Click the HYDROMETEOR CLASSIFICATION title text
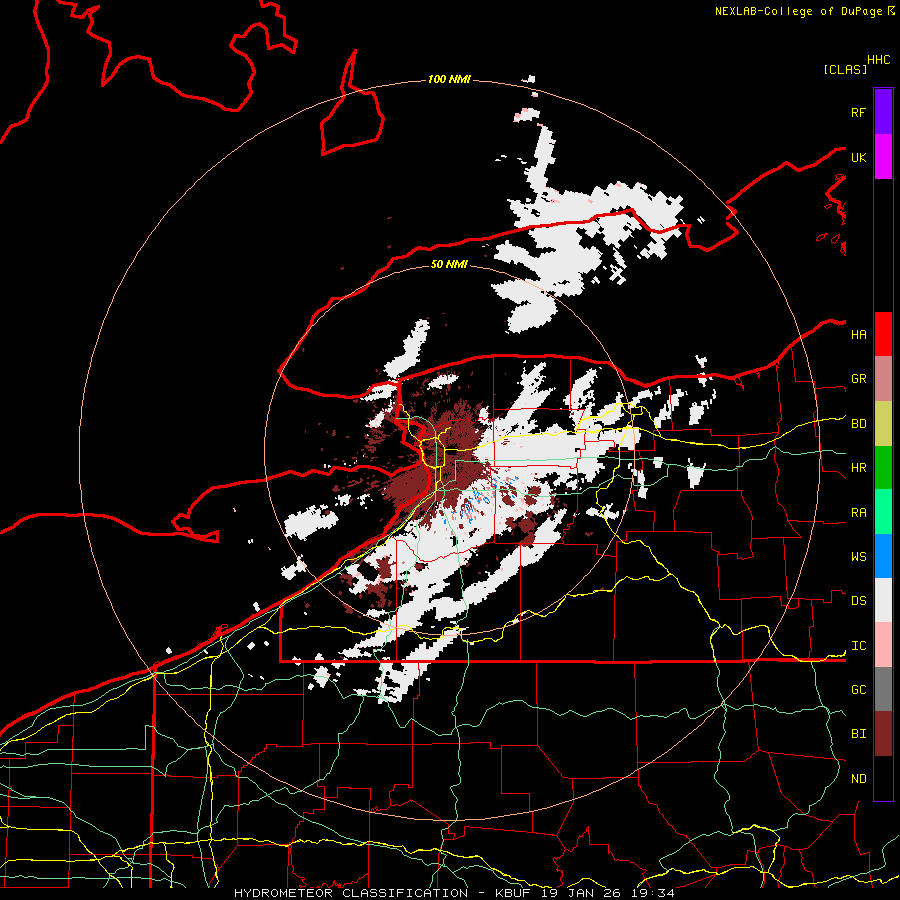 [351, 893]
